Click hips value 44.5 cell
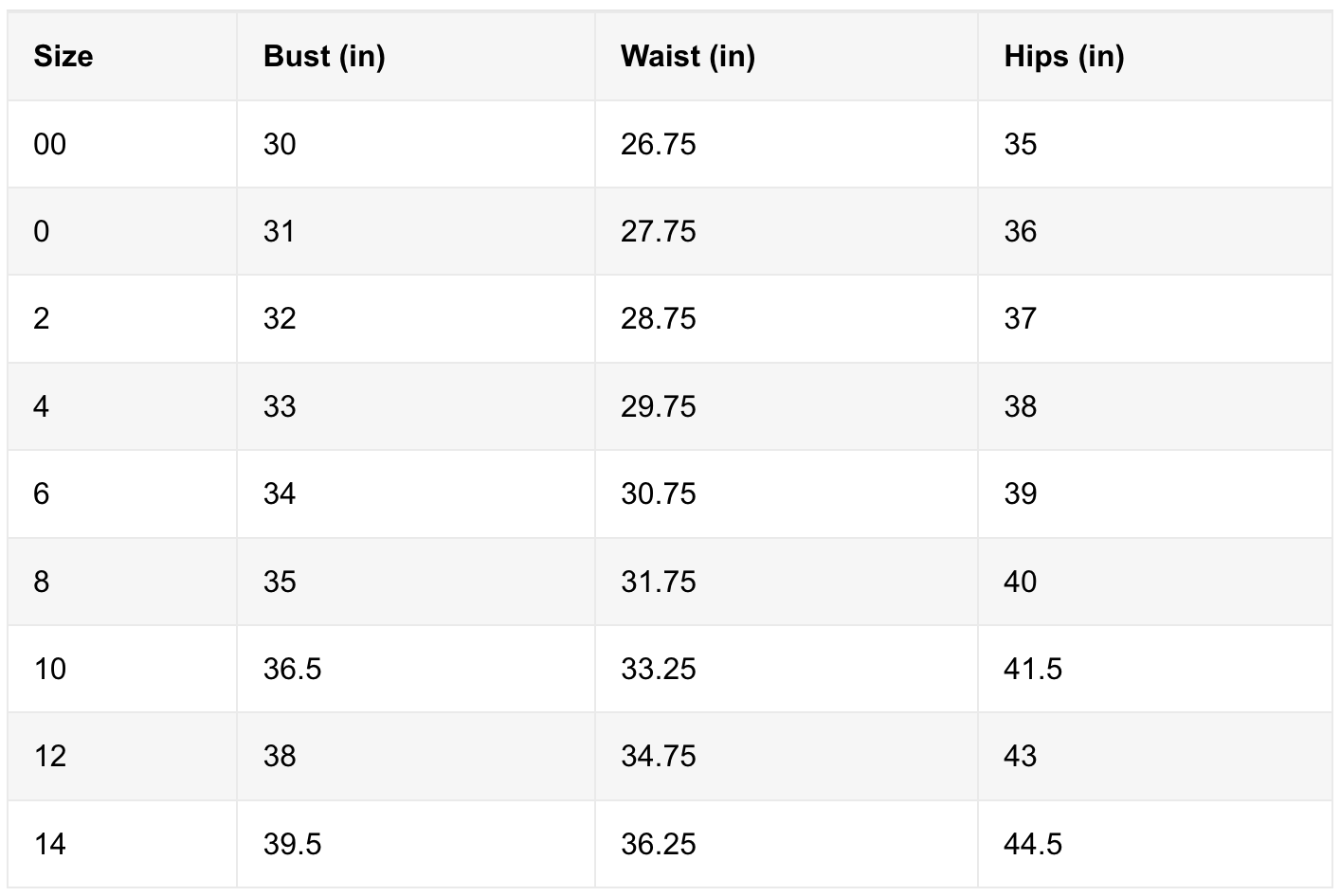The width and height of the screenshot is (1340, 896). pyautogui.click(x=1155, y=844)
